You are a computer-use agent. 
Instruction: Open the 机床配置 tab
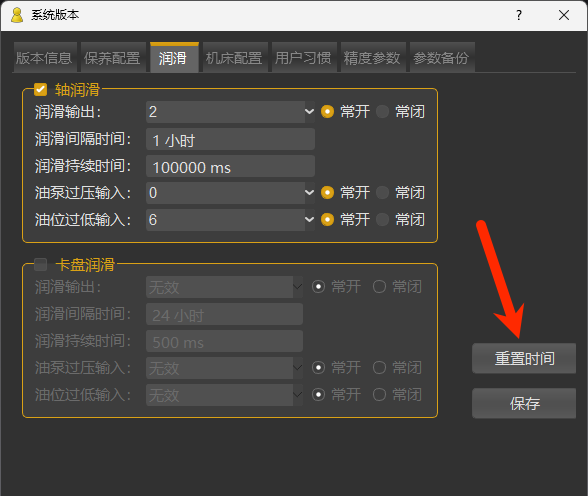coord(235,57)
